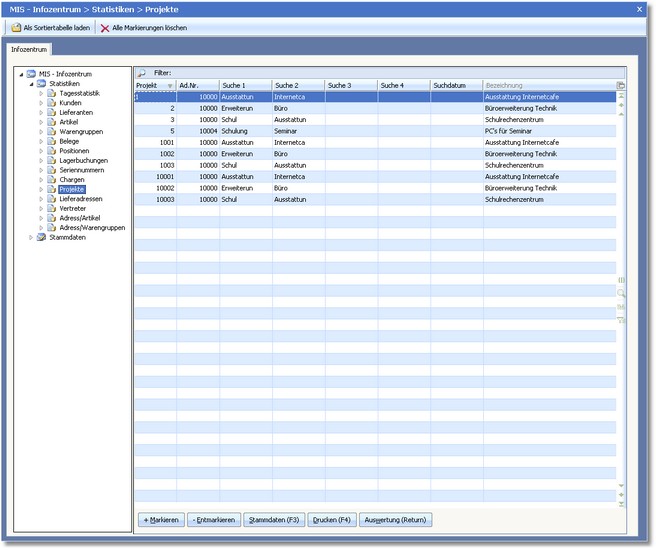Image resolution: width=656 pixels, height=550 pixels.
Task: Expand the Tagesstatistik tree node
Action: [41, 93]
